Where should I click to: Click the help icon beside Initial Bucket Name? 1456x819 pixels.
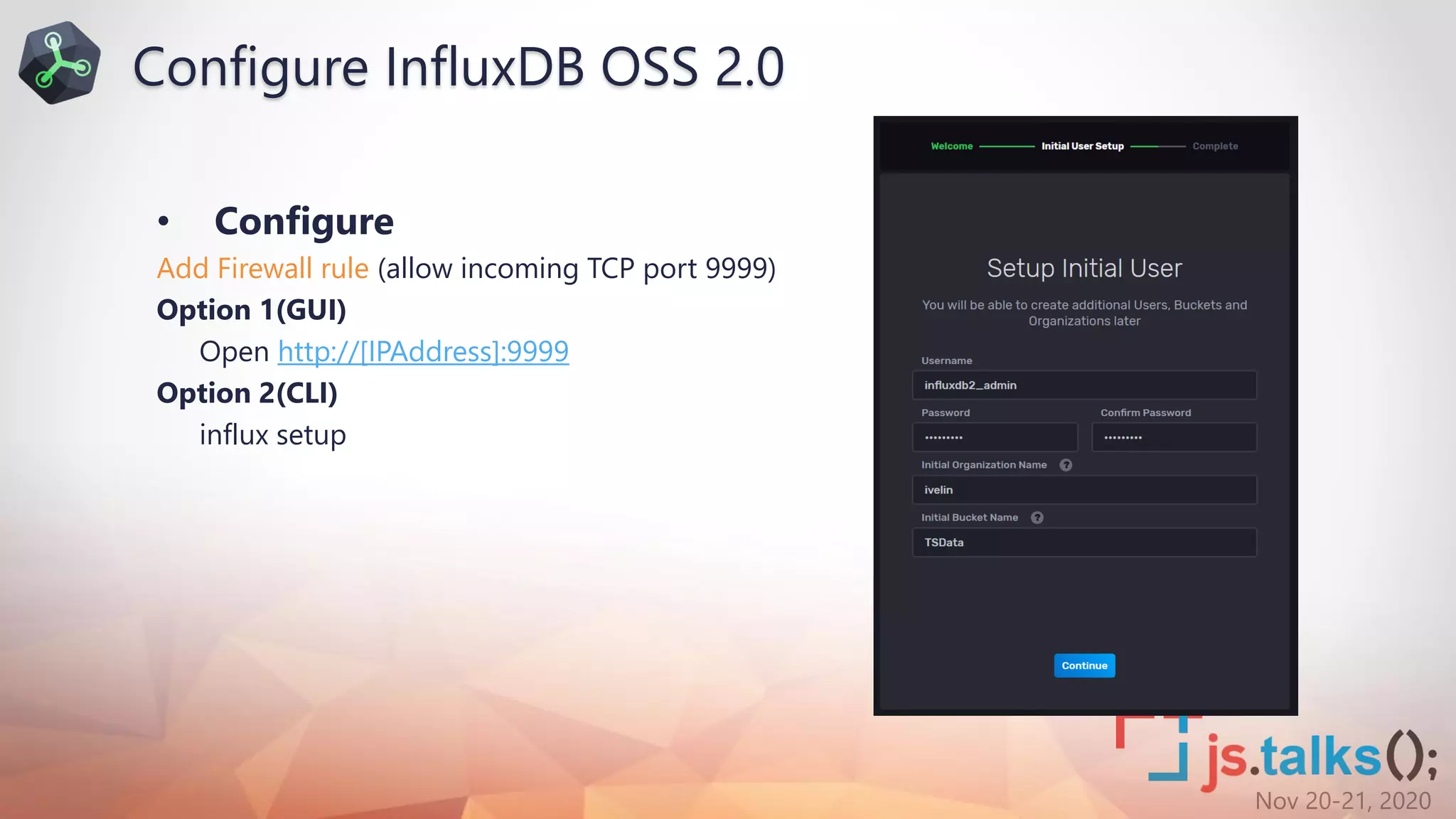pyautogui.click(x=1037, y=518)
